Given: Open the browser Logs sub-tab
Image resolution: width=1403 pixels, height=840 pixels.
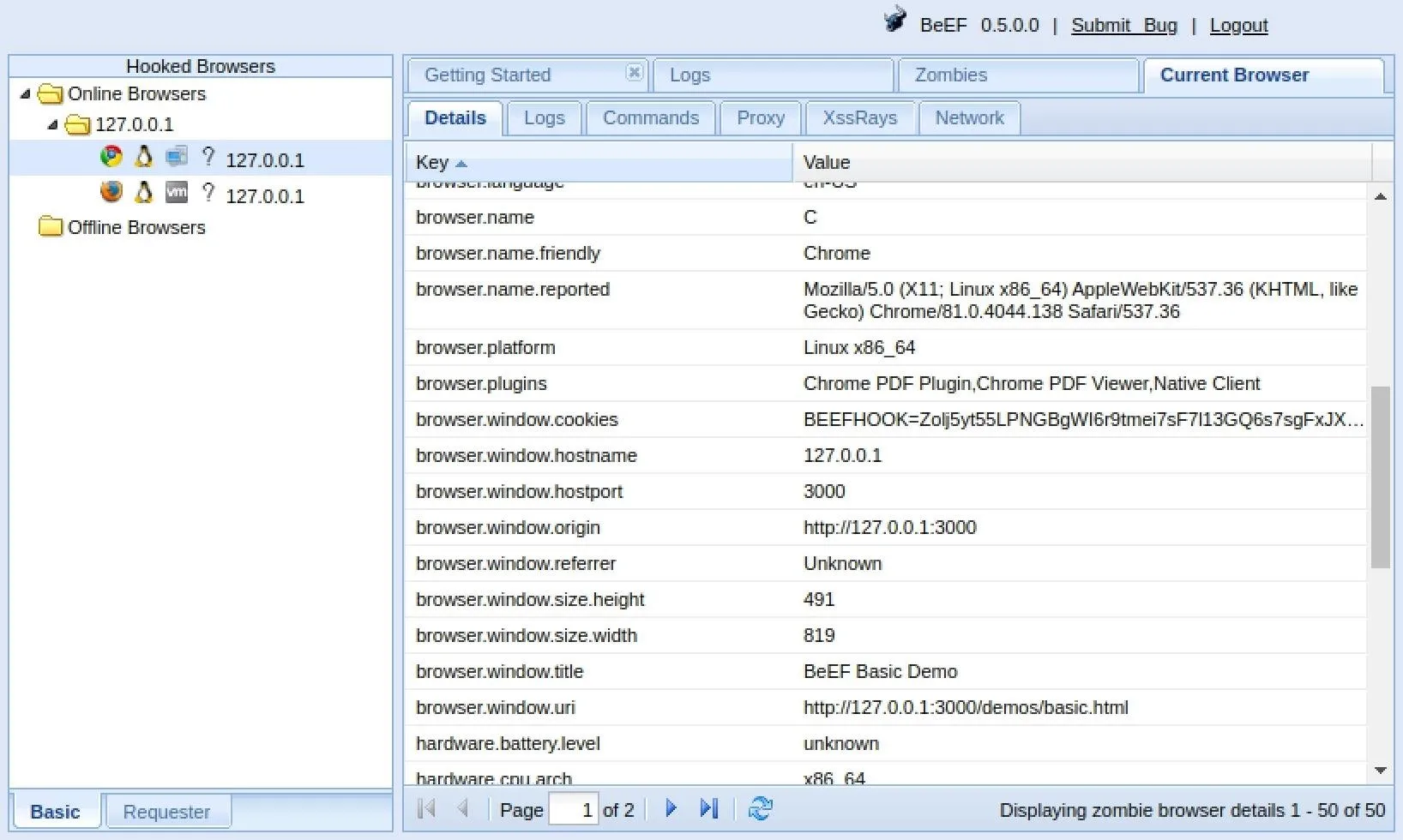Looking at the screenshot, I should [x=545, y=118].
